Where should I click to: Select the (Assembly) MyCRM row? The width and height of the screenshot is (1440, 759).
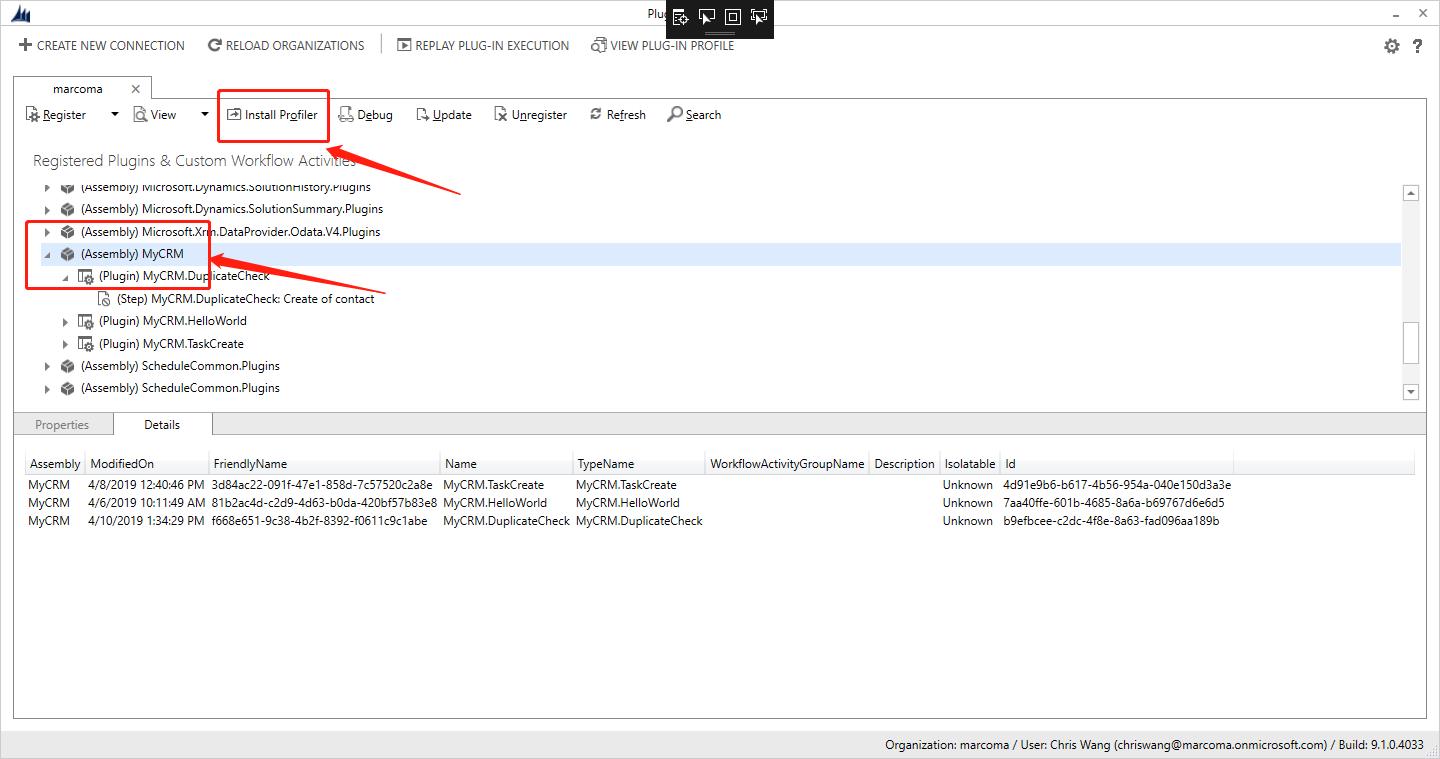click(132, 254)
